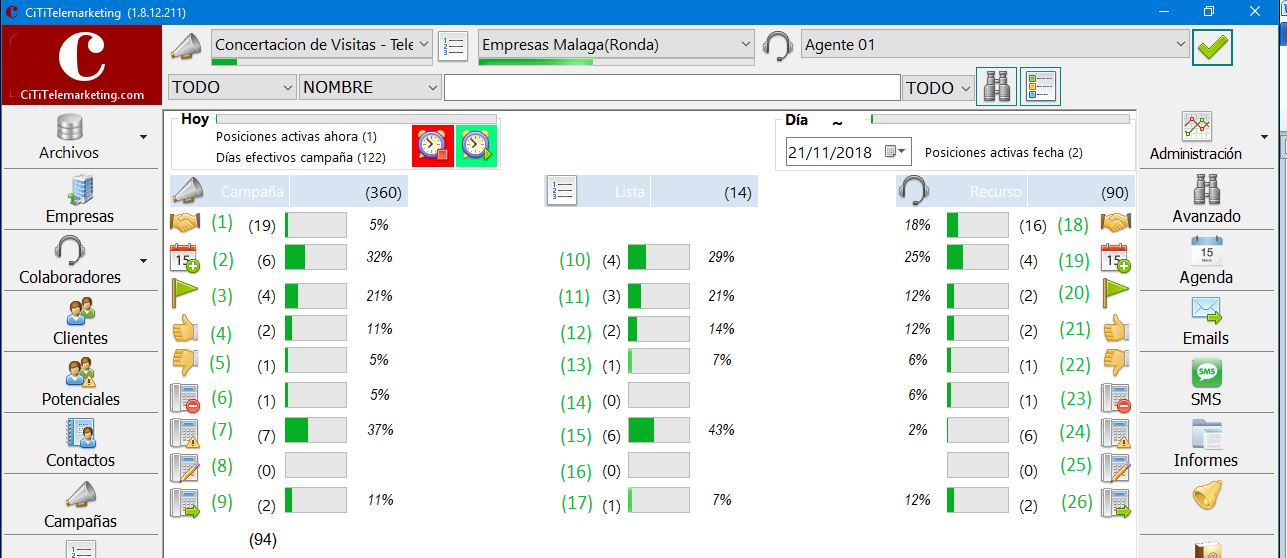Click the golden bell icon in right sidebar
Viewport: 1287px width, 558px height.
click(1206, 494)
